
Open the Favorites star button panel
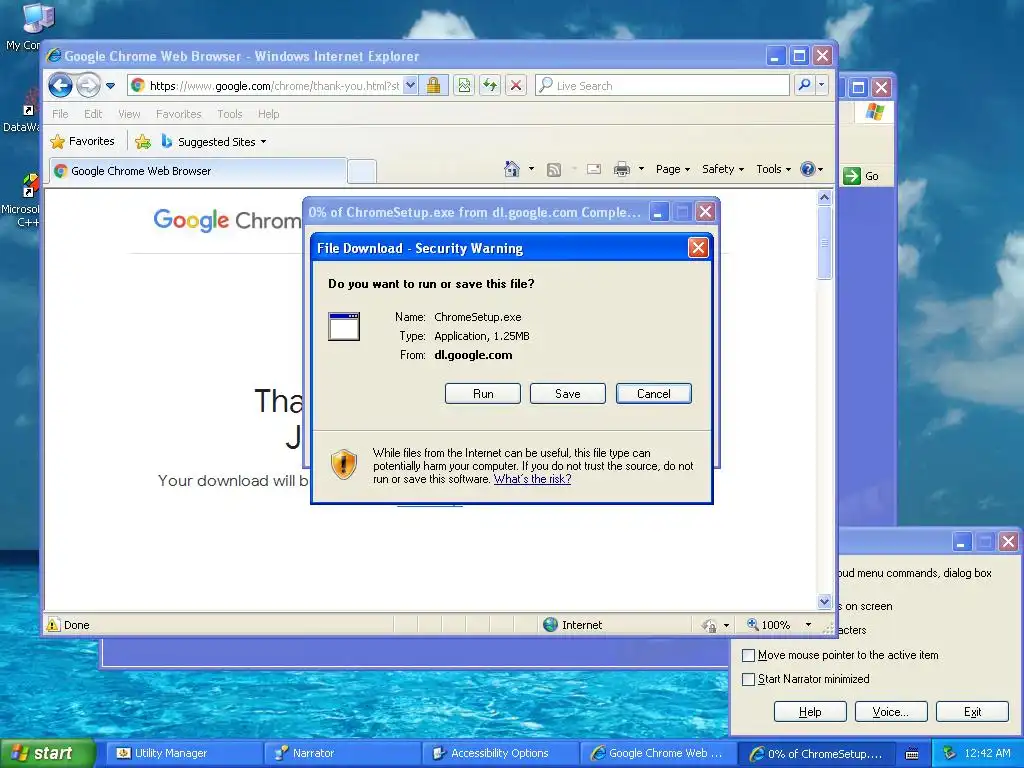(x=82, y=141)
